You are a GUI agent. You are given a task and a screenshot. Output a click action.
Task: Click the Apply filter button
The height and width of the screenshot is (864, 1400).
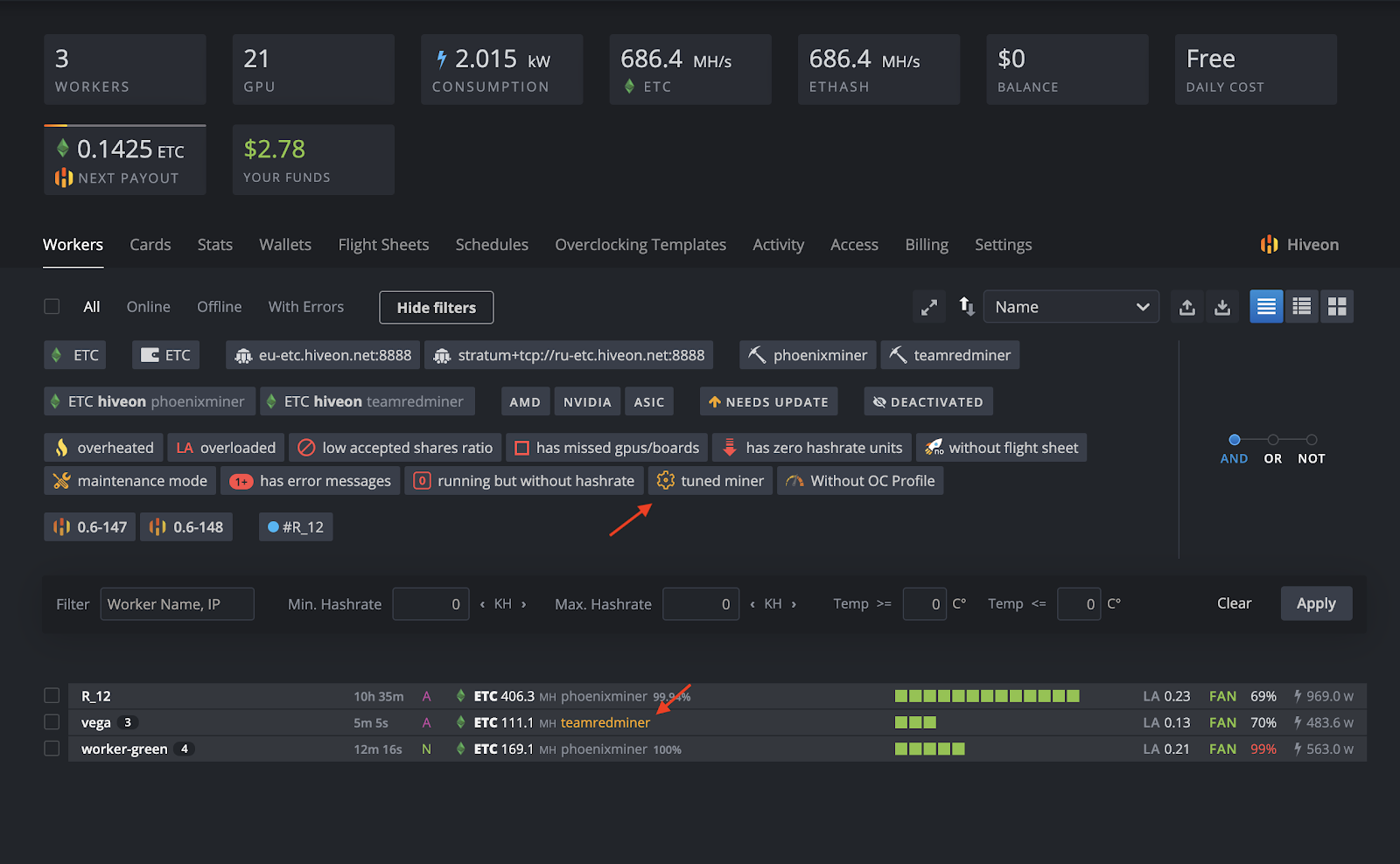(x=1316, y=603)
